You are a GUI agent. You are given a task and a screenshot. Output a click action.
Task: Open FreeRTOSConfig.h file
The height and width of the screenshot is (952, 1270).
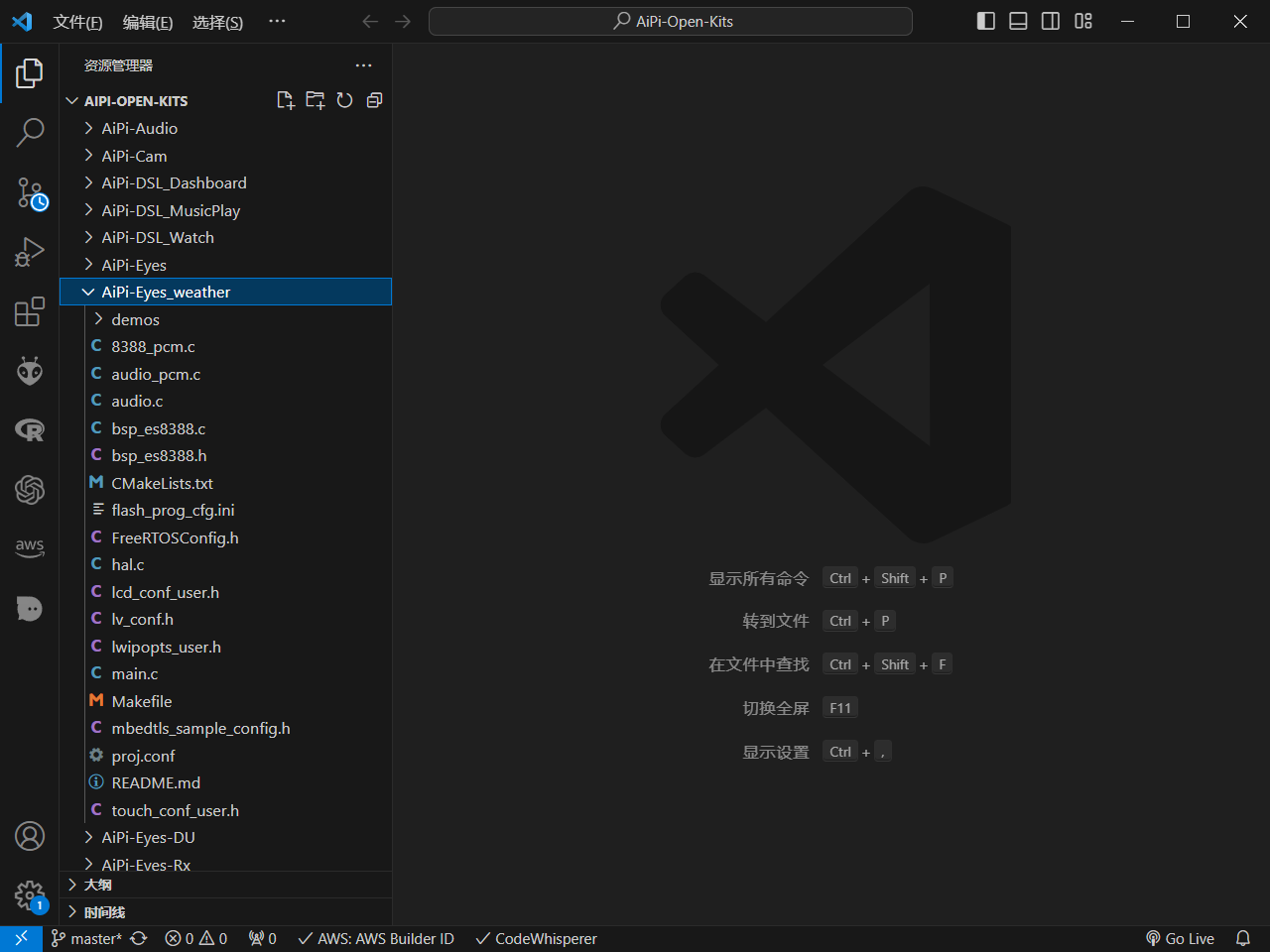point(226,537)
